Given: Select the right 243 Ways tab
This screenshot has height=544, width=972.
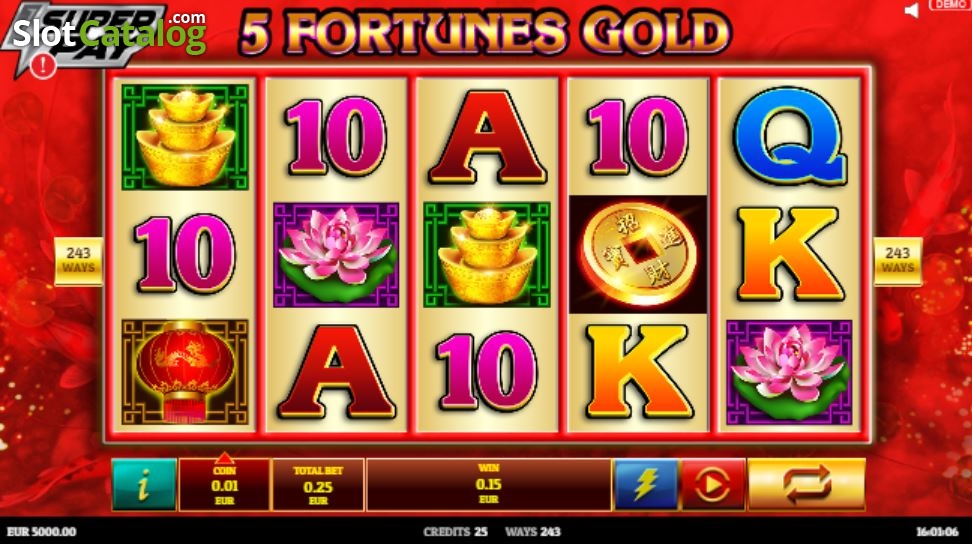Looking at the screenshot, I should pos(898,261).
